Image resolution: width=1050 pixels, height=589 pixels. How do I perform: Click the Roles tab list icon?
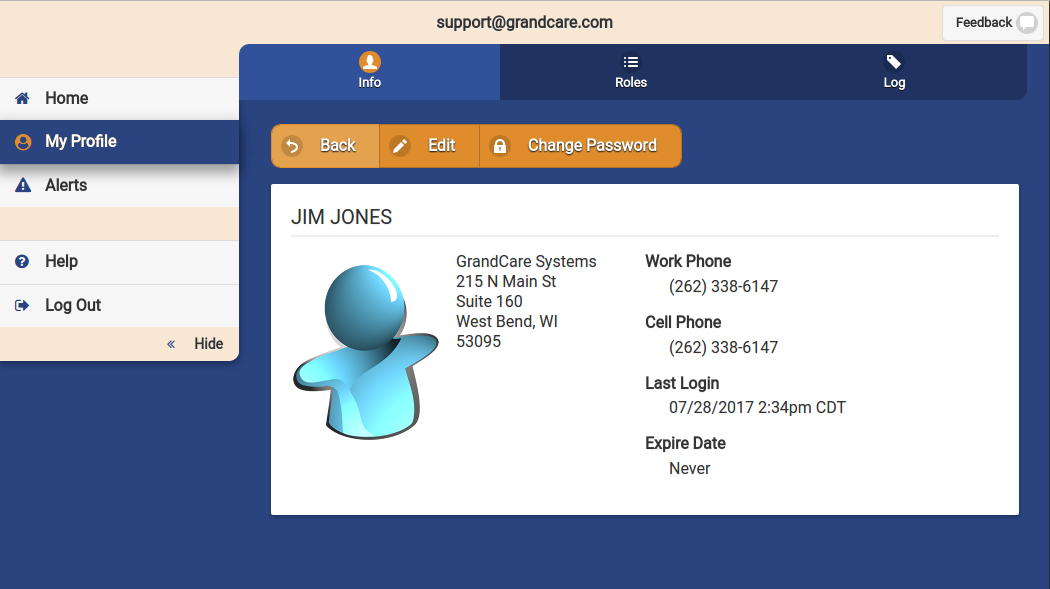click(x=631, y=62)
